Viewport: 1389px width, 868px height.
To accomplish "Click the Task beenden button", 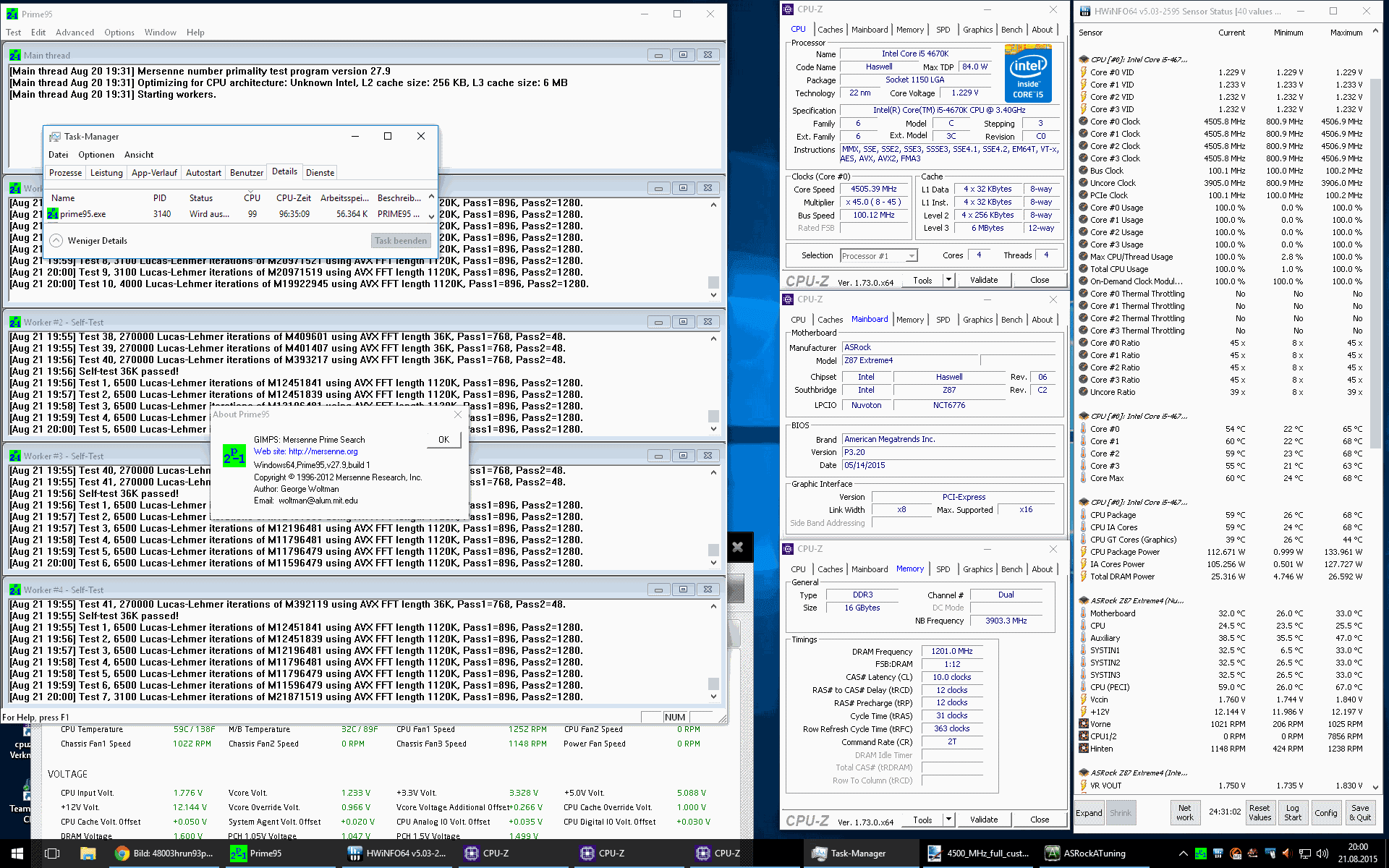I will tap(401, 241).
